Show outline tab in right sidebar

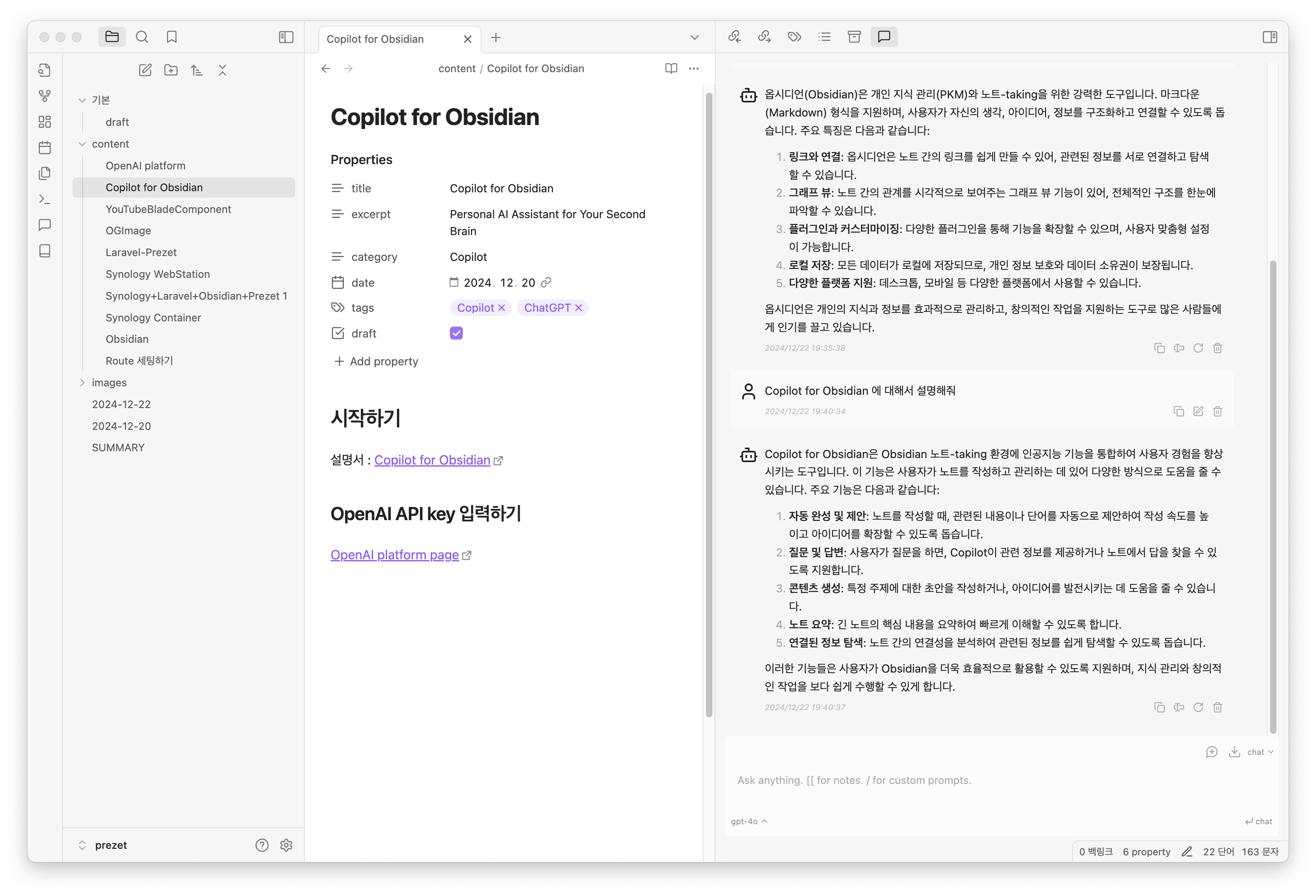click(x=825, y=37)
